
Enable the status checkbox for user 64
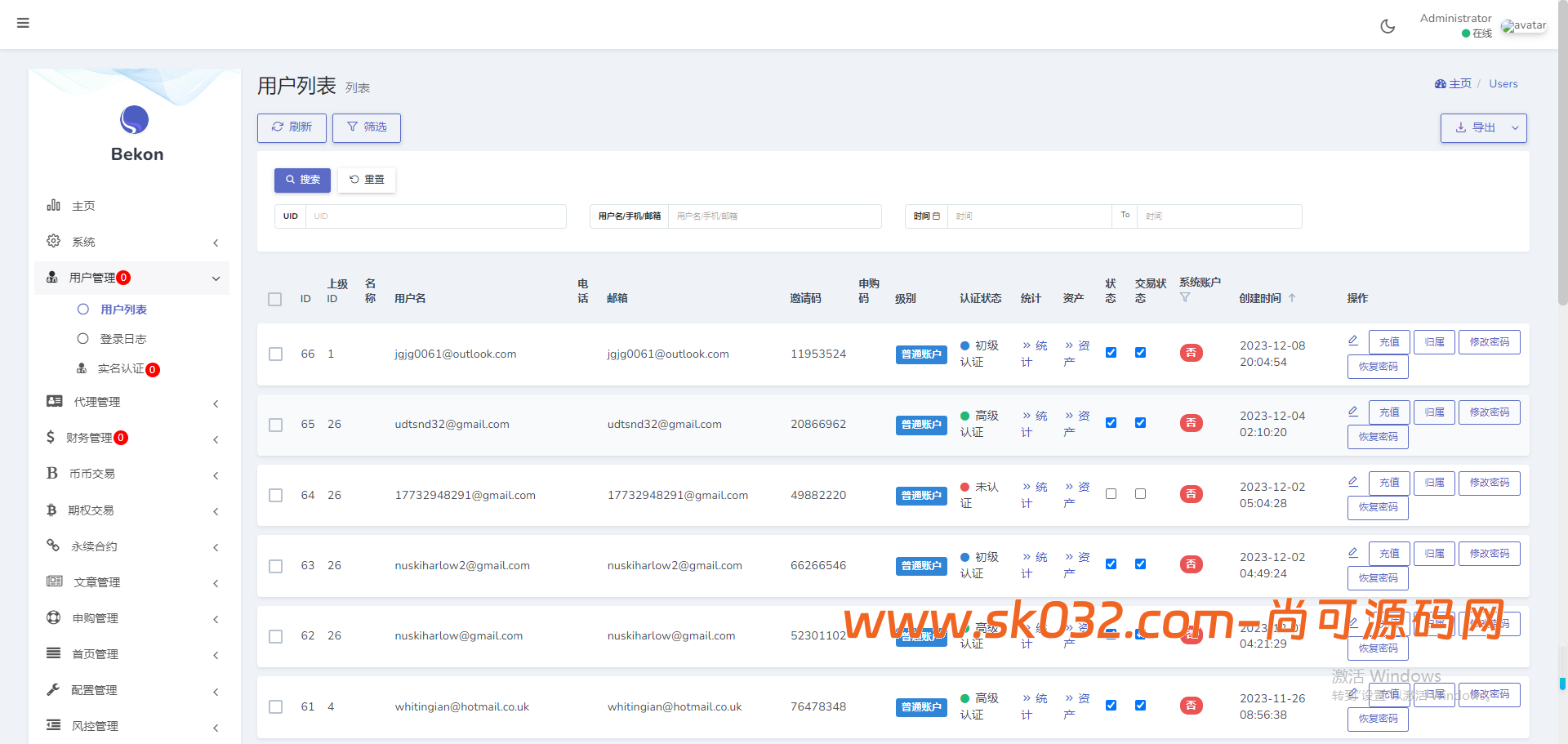[1111, 494]
